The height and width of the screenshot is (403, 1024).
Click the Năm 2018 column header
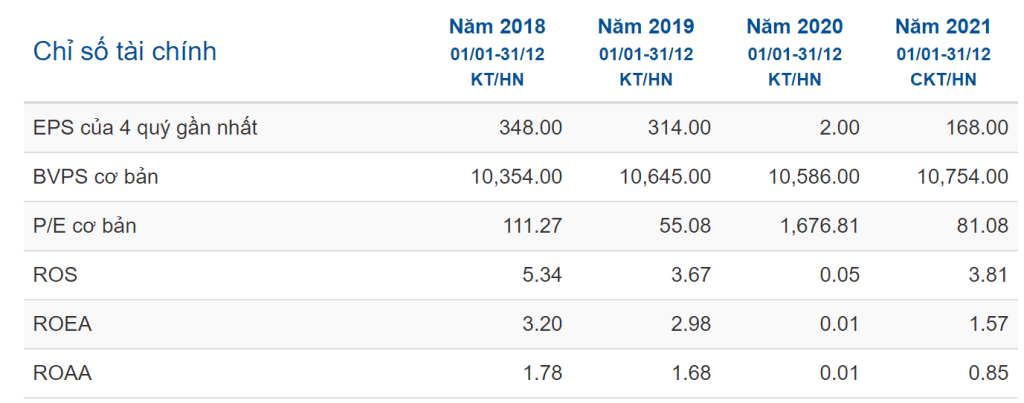496,26
